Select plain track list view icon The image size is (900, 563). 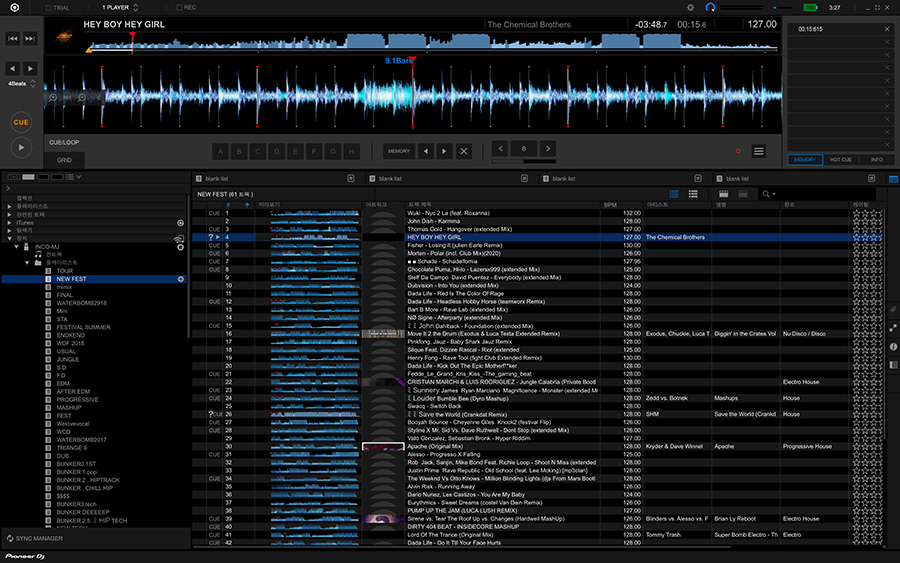click(x=693, y=194)
